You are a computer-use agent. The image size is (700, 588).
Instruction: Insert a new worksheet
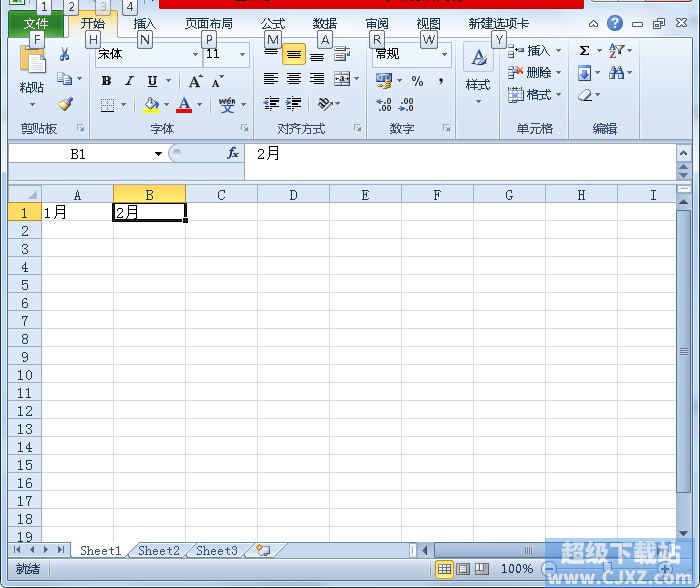[x=263, y=551]
